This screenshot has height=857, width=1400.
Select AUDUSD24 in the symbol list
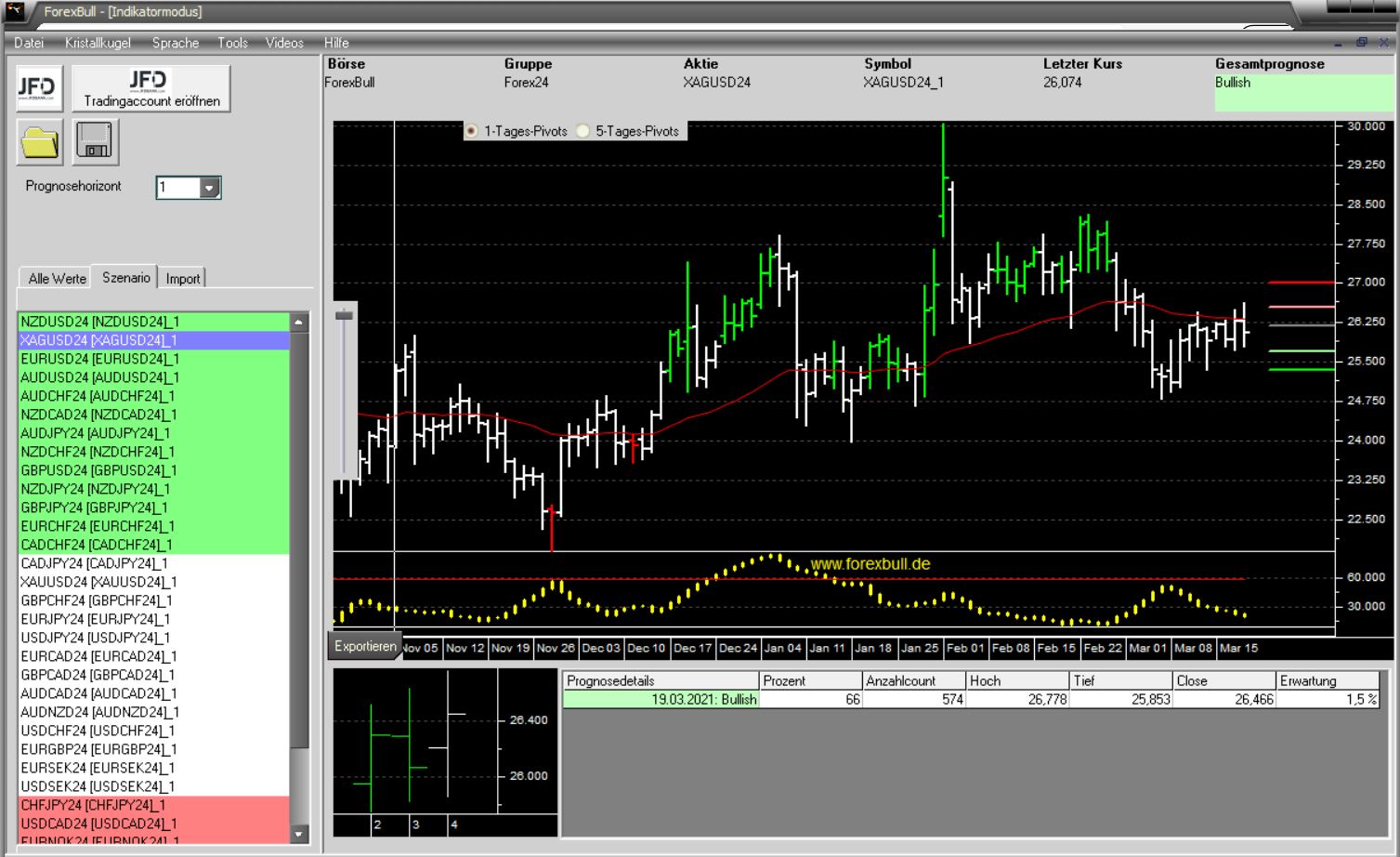pyautogui.click(x=154, y=377)
